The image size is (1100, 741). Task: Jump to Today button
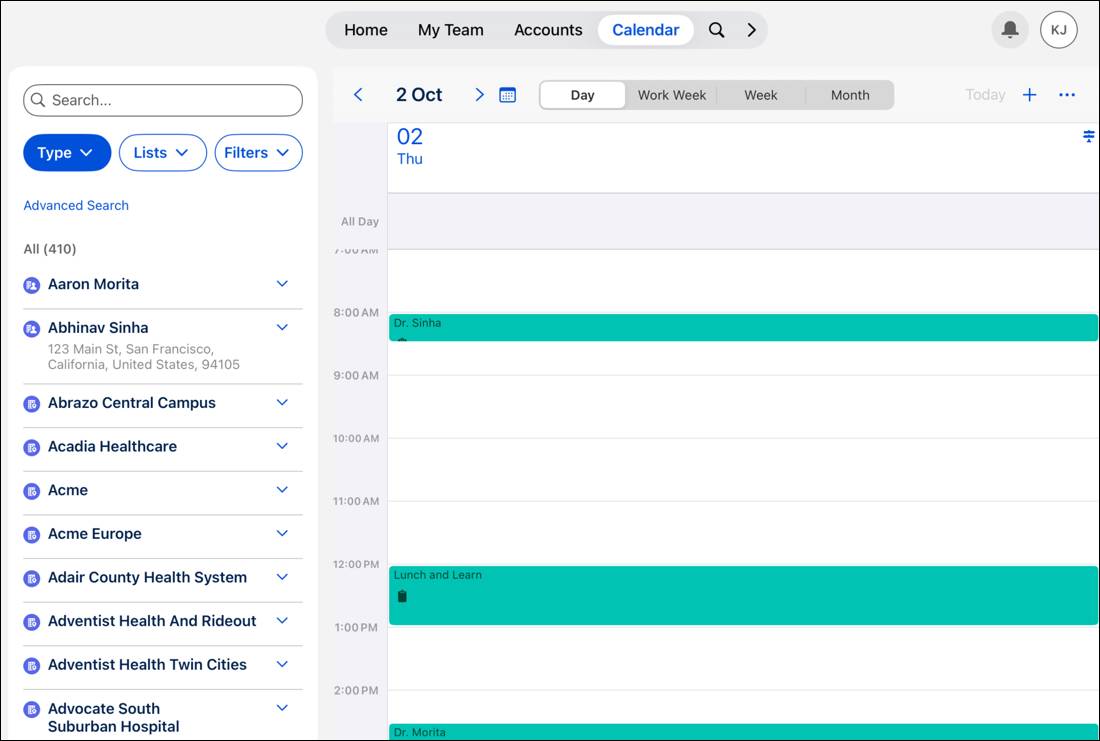[x=985, y=95]
